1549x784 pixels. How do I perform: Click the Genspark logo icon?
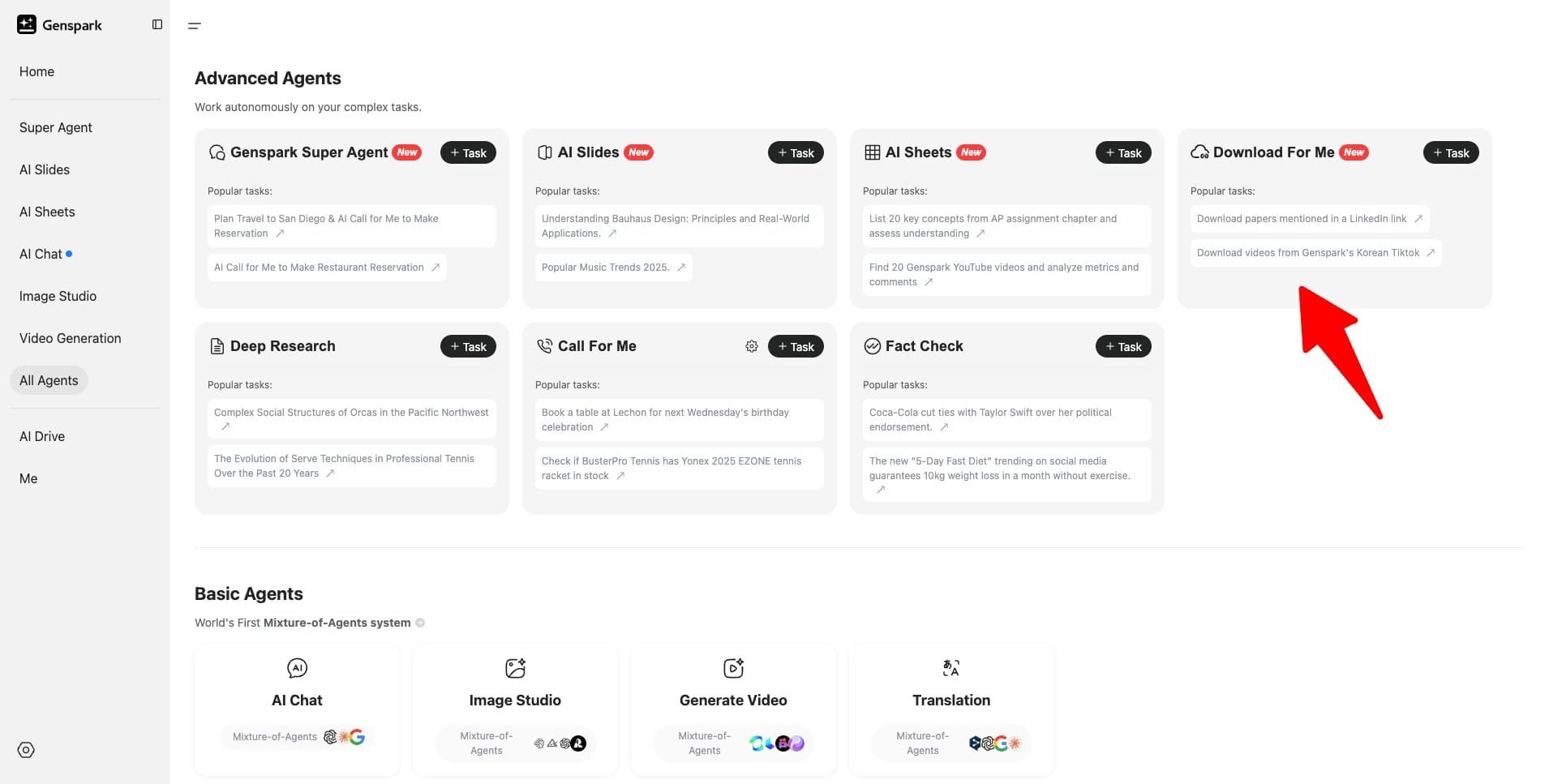27,24
